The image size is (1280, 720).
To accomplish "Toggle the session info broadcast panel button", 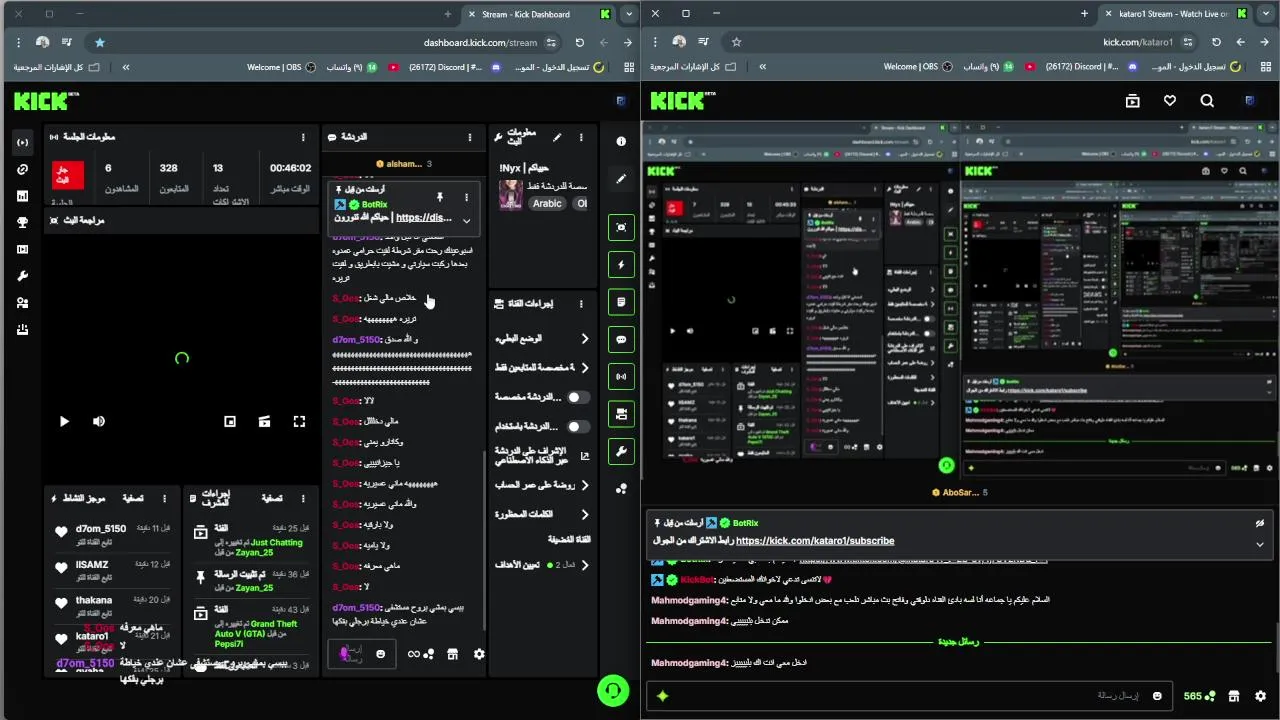I will [621, 377].
